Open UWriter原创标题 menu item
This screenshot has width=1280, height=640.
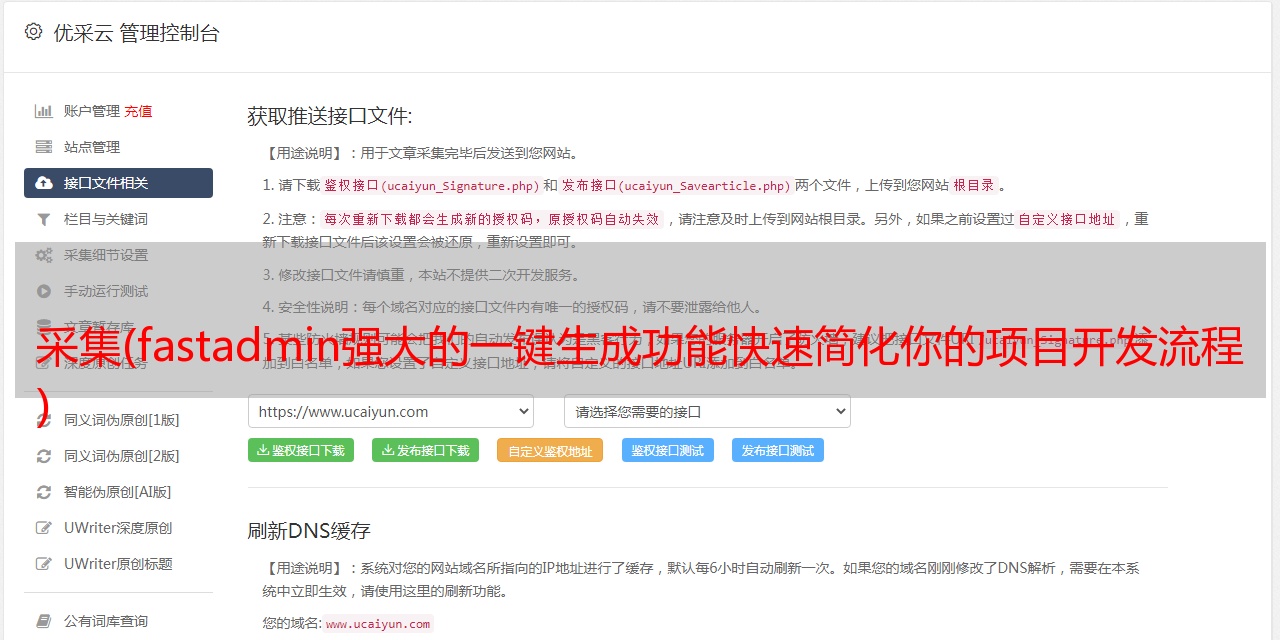118,564
